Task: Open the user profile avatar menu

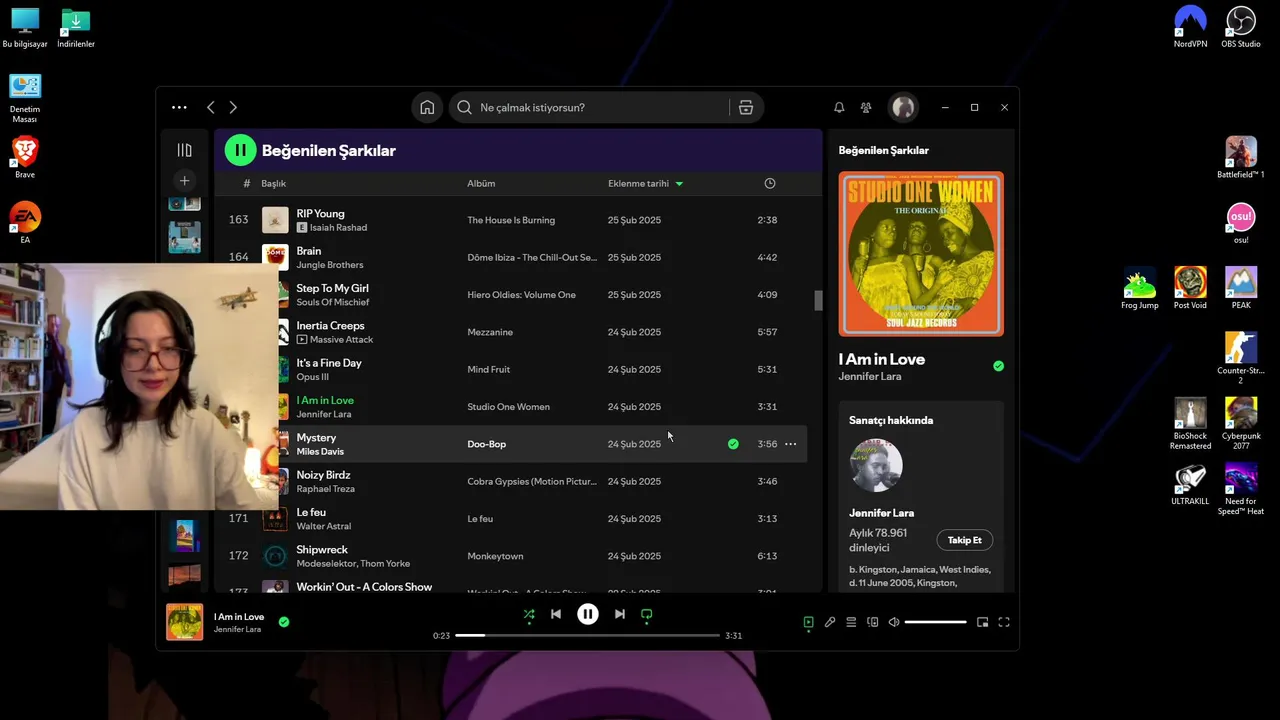Action: coord(903,107)
